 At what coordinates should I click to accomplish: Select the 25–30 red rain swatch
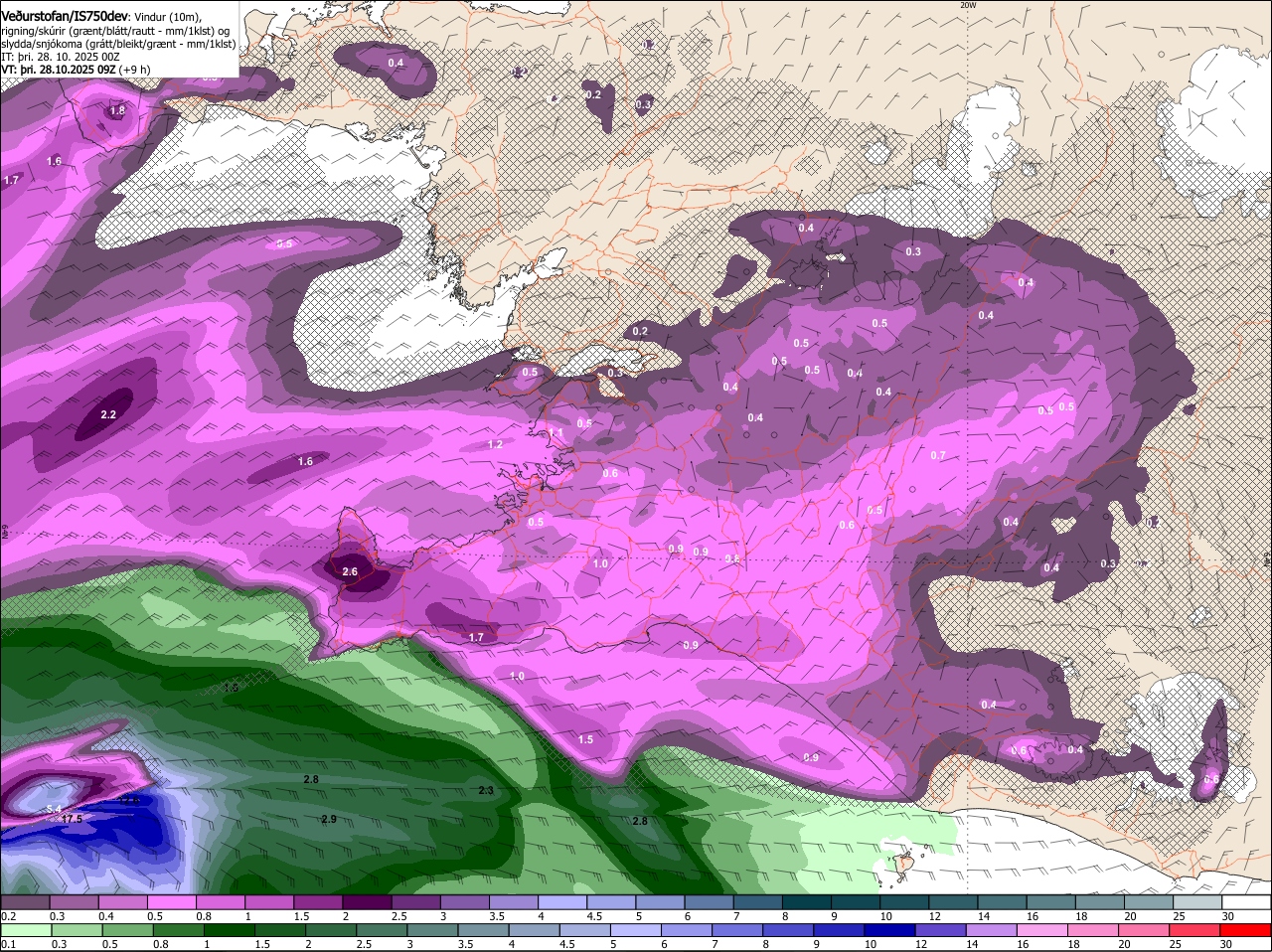[x=1196, y=930]
